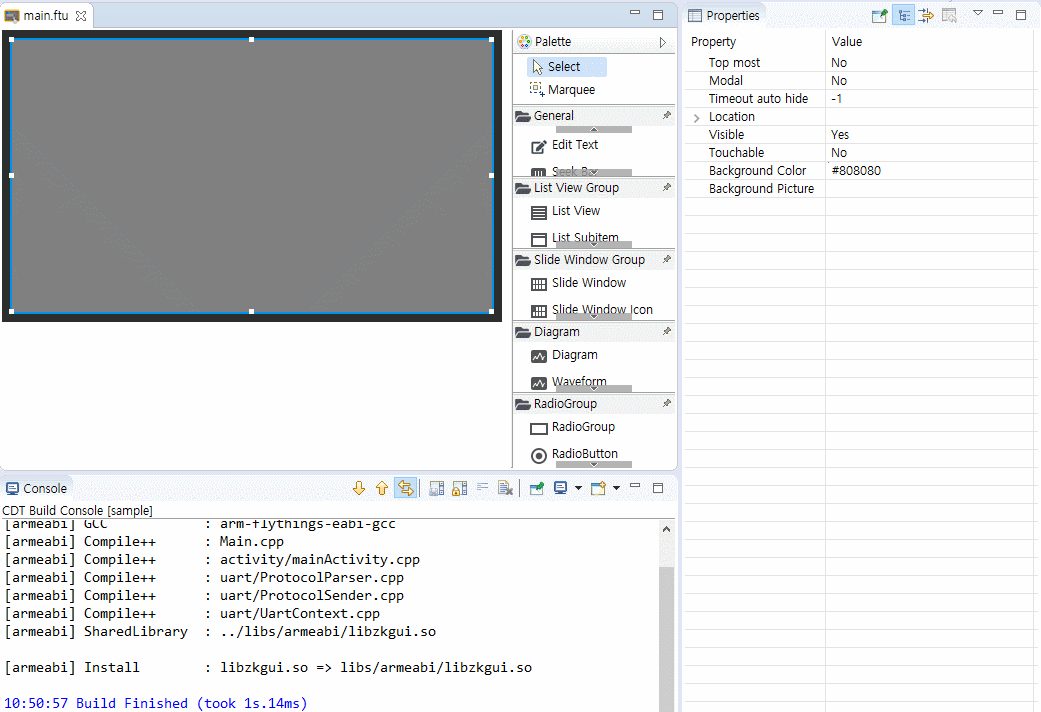Restore default value in Properties toolbar

coord(949,15)
